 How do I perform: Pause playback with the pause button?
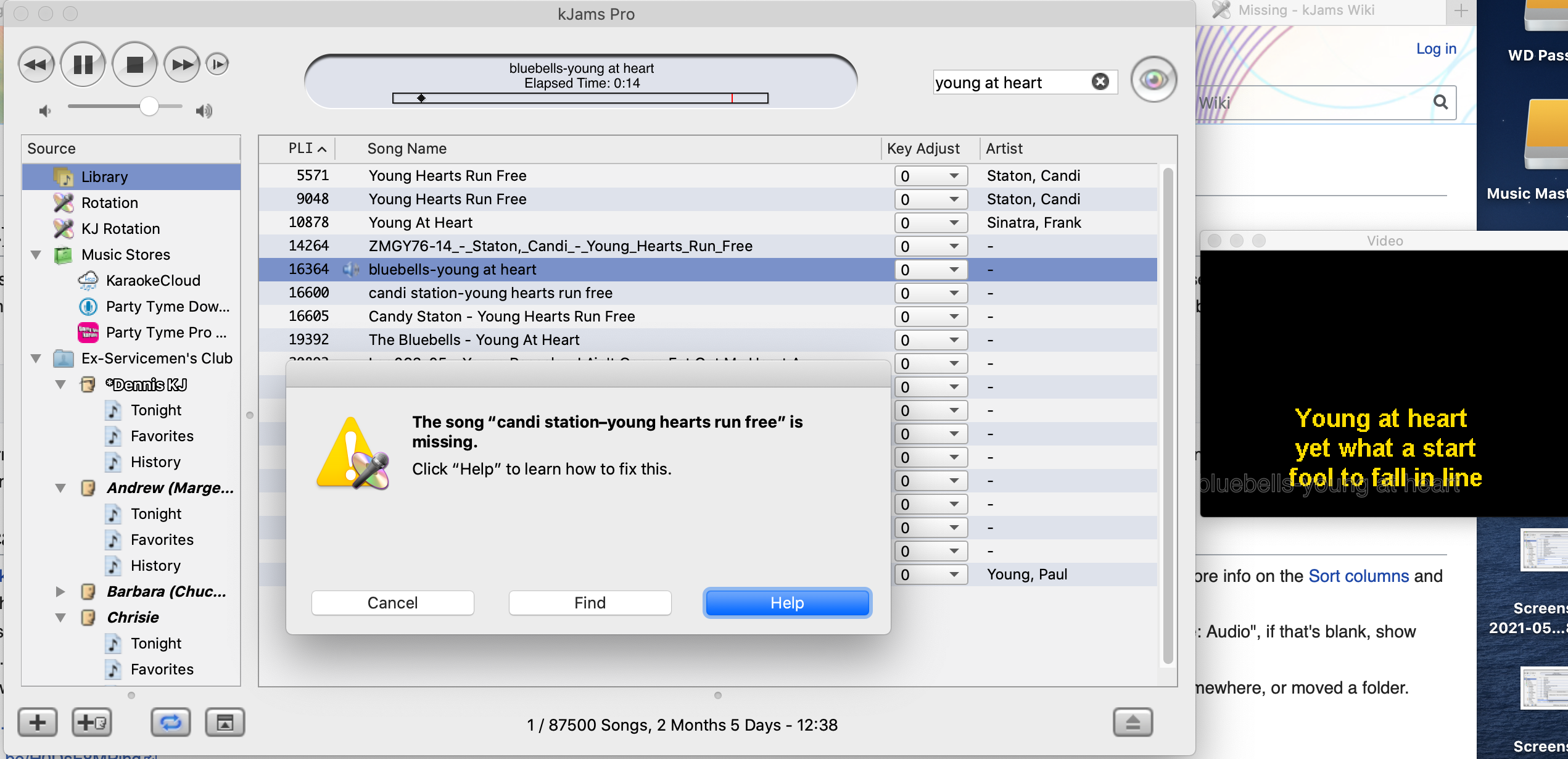pyautogui.click(x=83, y=64)
